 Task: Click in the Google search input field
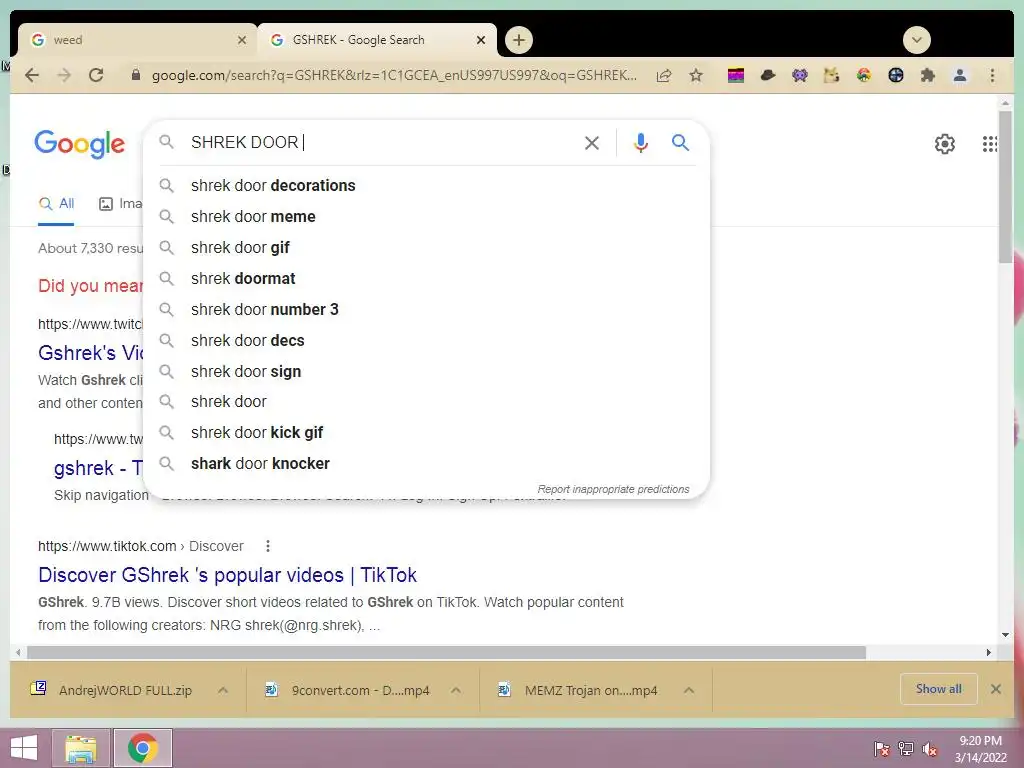382,142
